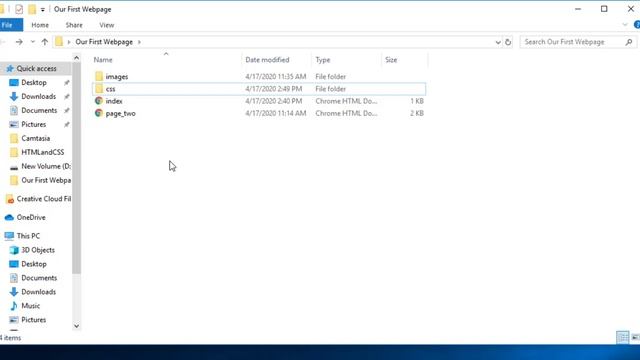Click the 1 KB size of index
The image size is (640, 360).
point(417,101)
